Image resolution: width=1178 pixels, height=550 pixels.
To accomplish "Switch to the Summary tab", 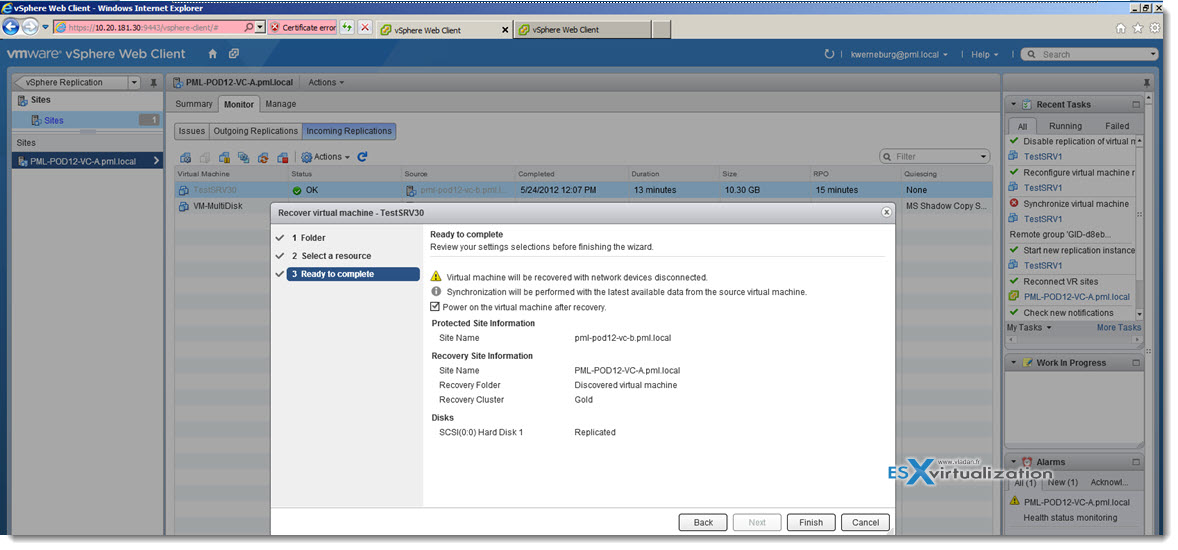I will 194,104.
